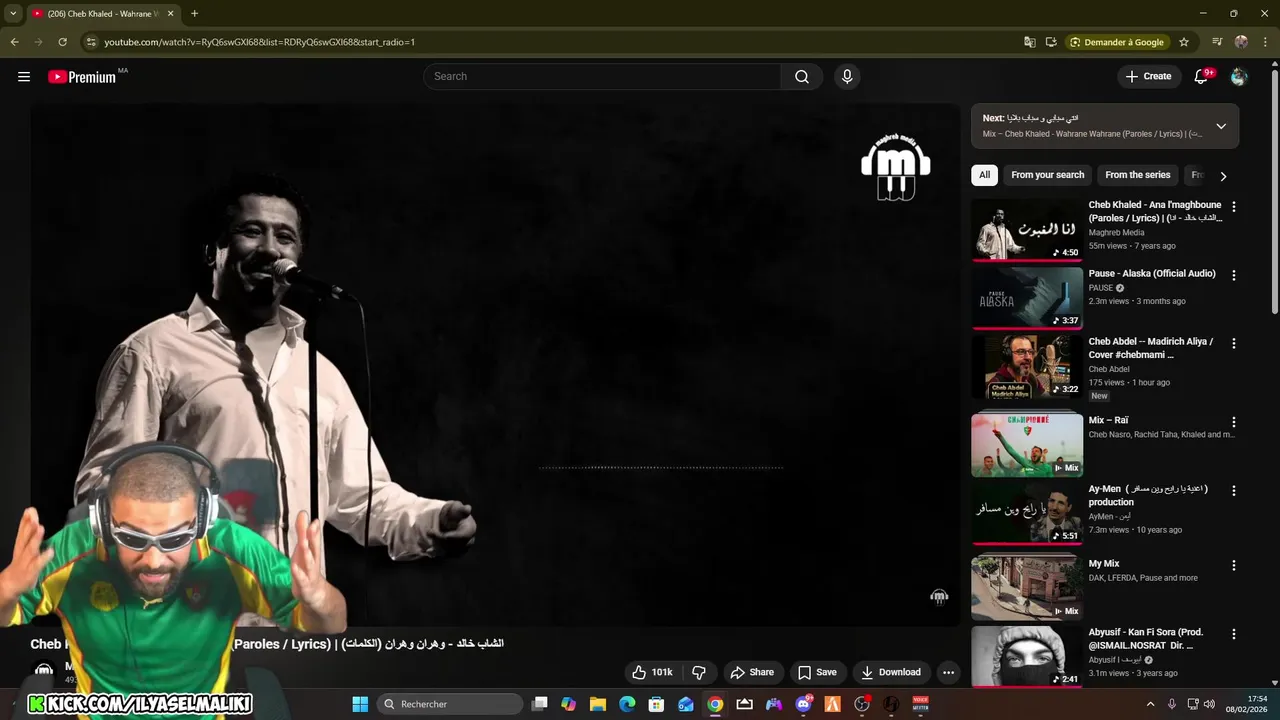
Task: Open options for Pause - Alaska video
Action: point(1234,275)
